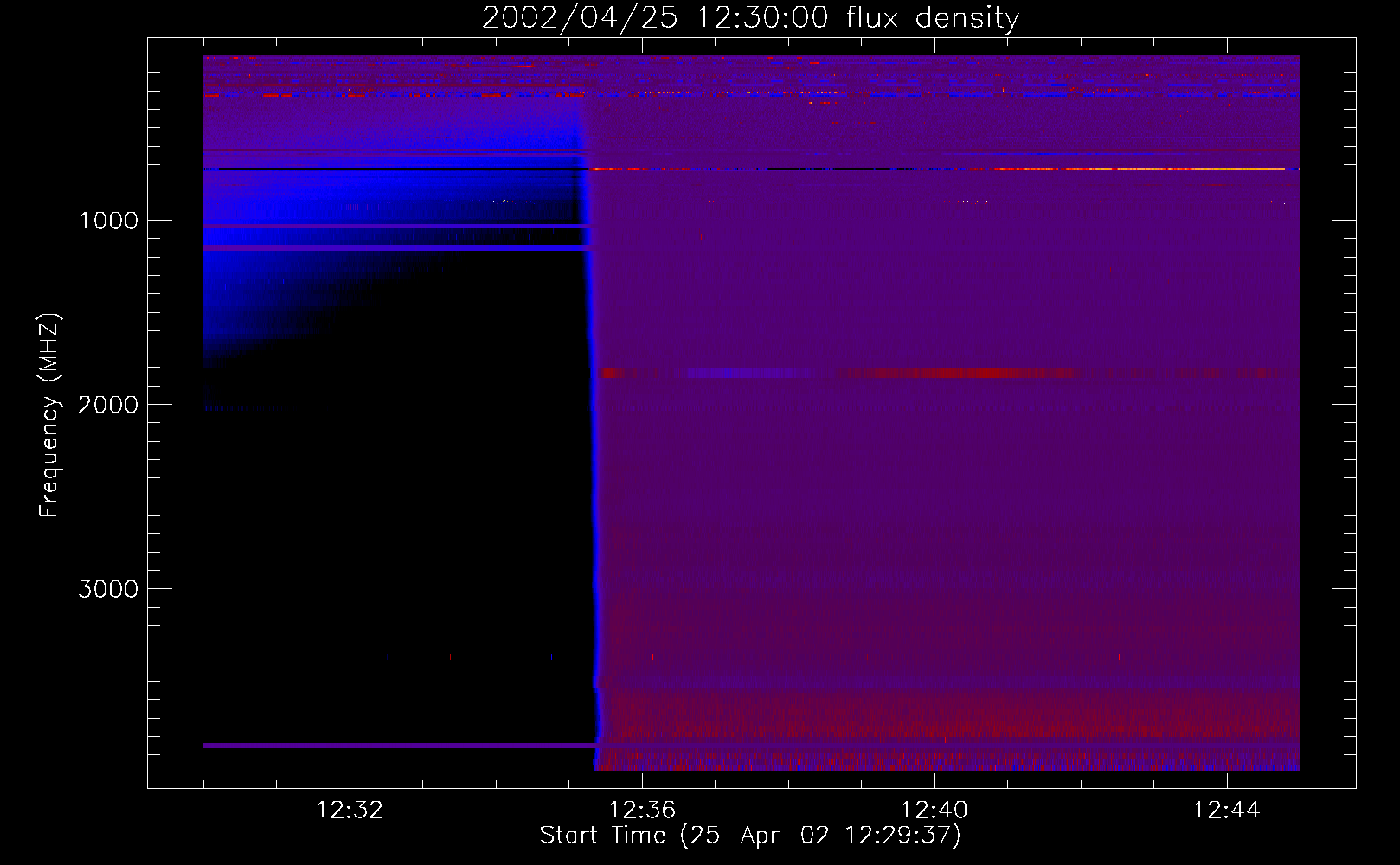Viewport: 1400px width, 865px height.
Task: Click the 12:32 time tick label
Action: click(x=350, y=811)
